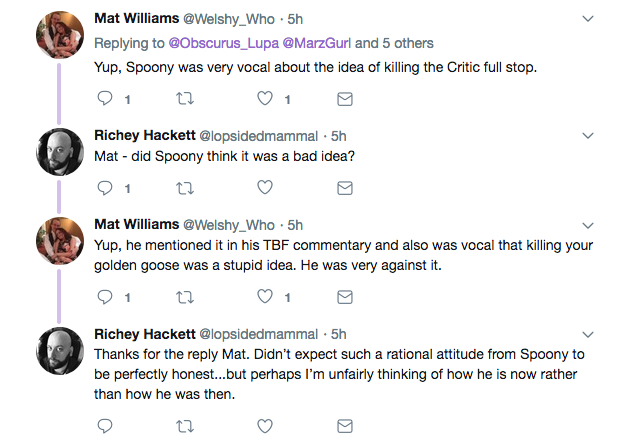Viewport: 632px width, 437px height.
Task: Retweet the golden goose tweet
Action: pos(185,297)
